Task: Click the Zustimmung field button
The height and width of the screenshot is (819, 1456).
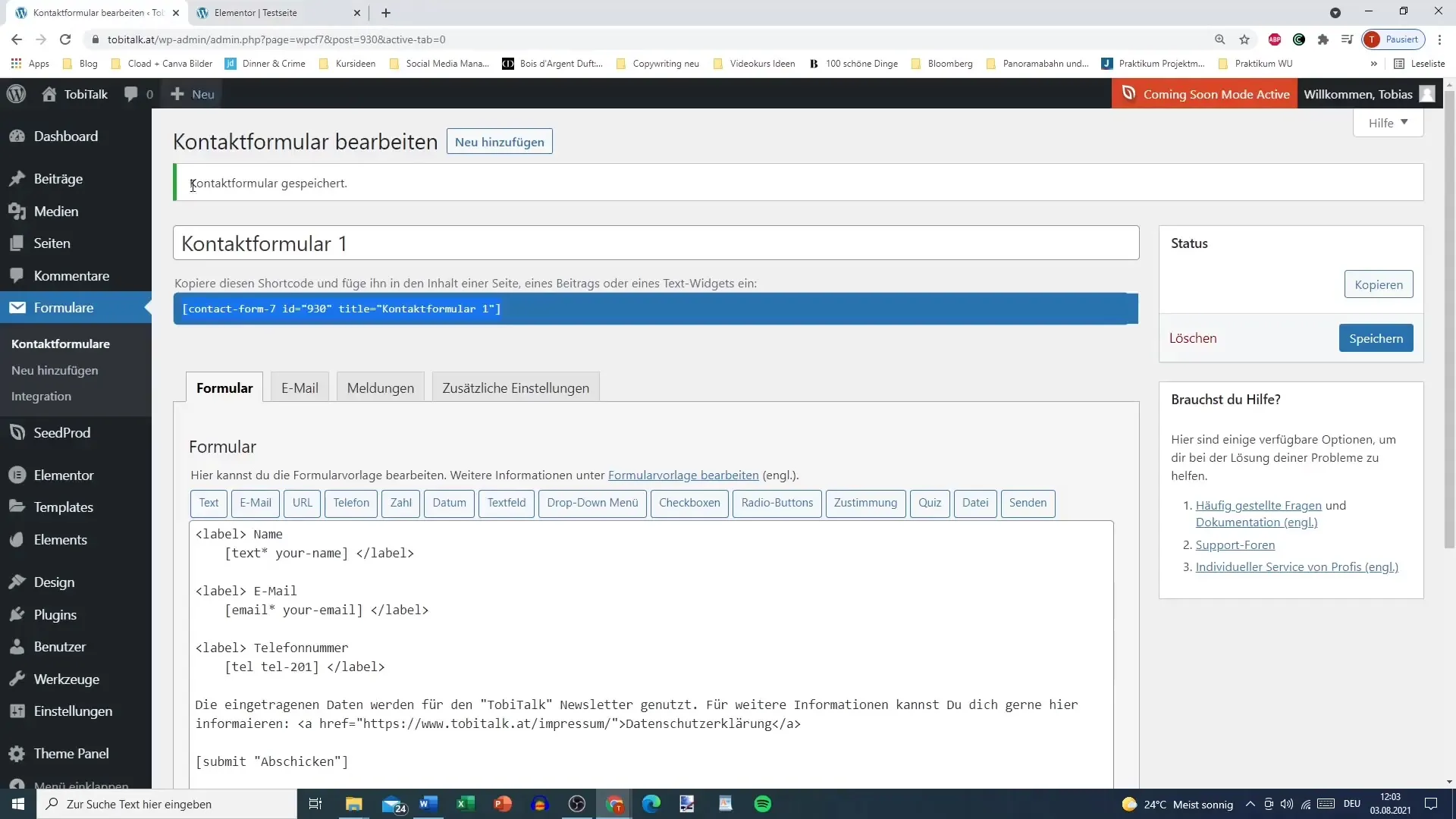Action: click(865, 502)
